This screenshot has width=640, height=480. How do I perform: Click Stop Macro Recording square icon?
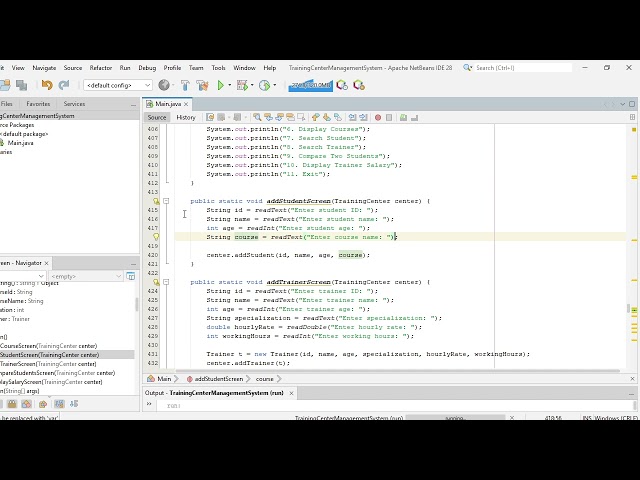(x=389, y=118)
